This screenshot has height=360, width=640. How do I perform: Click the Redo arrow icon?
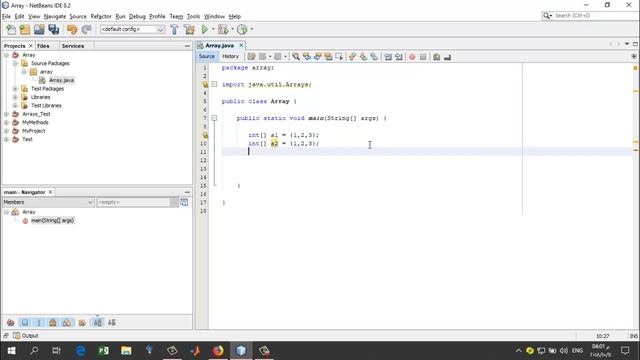pos(87,29)
